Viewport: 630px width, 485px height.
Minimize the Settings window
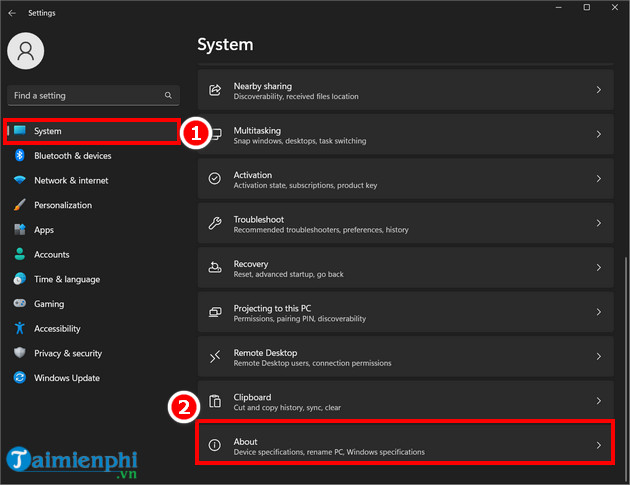tap(558, 7)
